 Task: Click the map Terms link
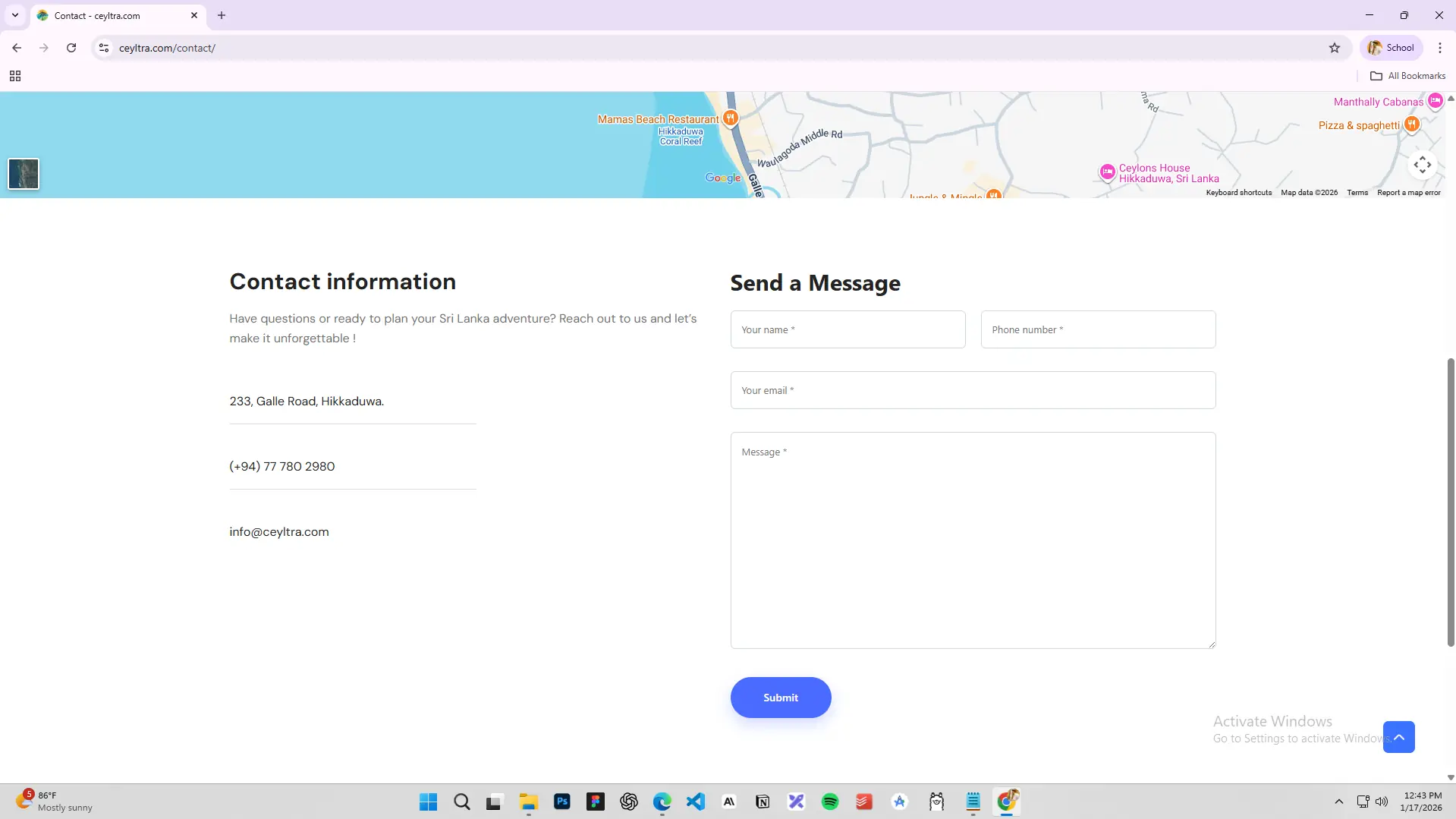[x=1357, y=193]
